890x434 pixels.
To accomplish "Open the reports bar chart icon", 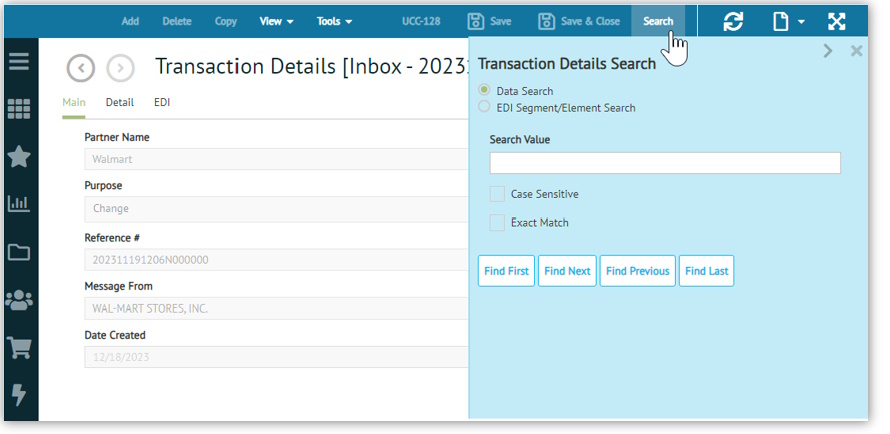I will (18, 204).
